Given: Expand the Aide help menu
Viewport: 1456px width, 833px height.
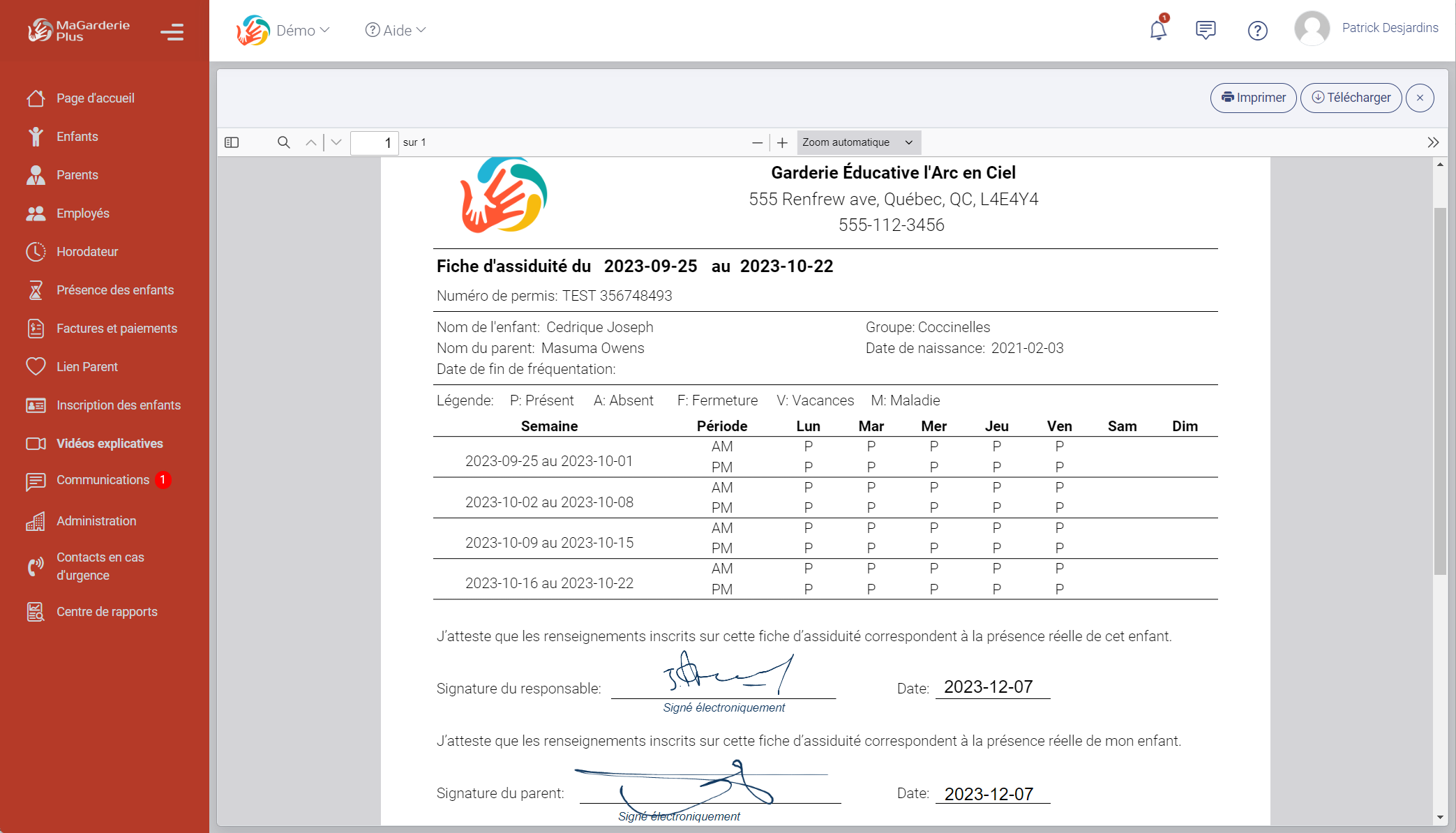Looking at the screenshot, I should click(x=396, y=30).
